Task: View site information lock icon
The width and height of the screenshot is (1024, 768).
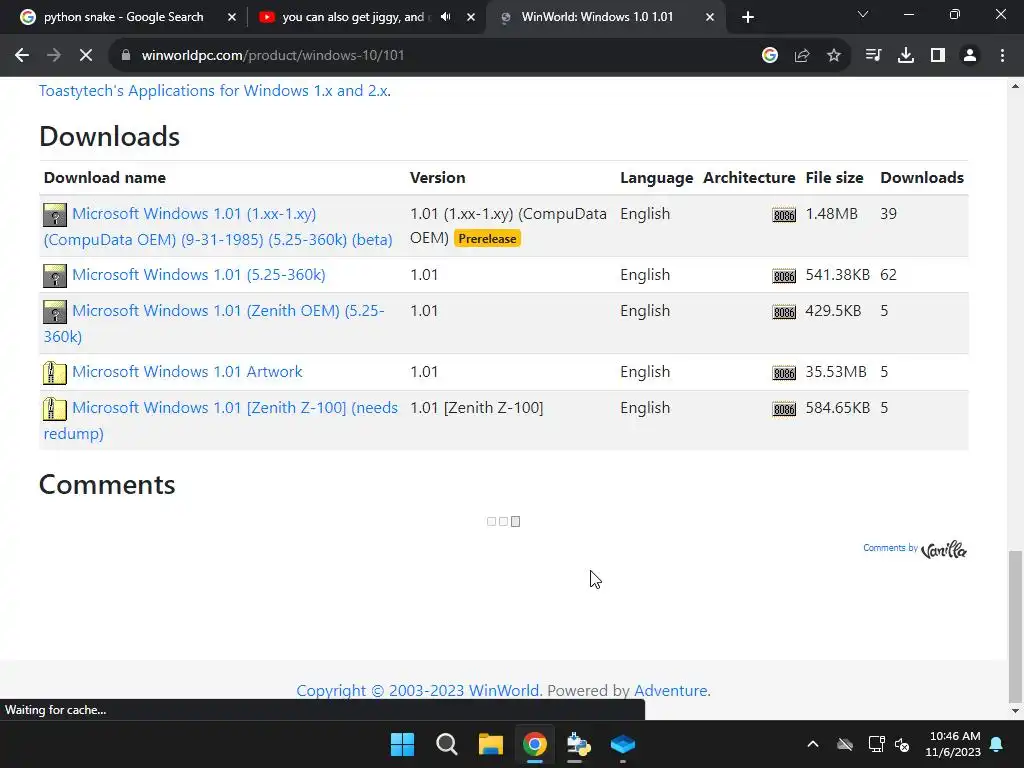Action: point(126,56)
